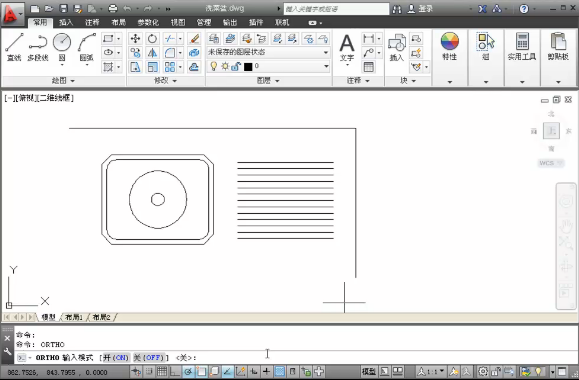
Task: Click the Multileader tool
Action: point(368,53)
